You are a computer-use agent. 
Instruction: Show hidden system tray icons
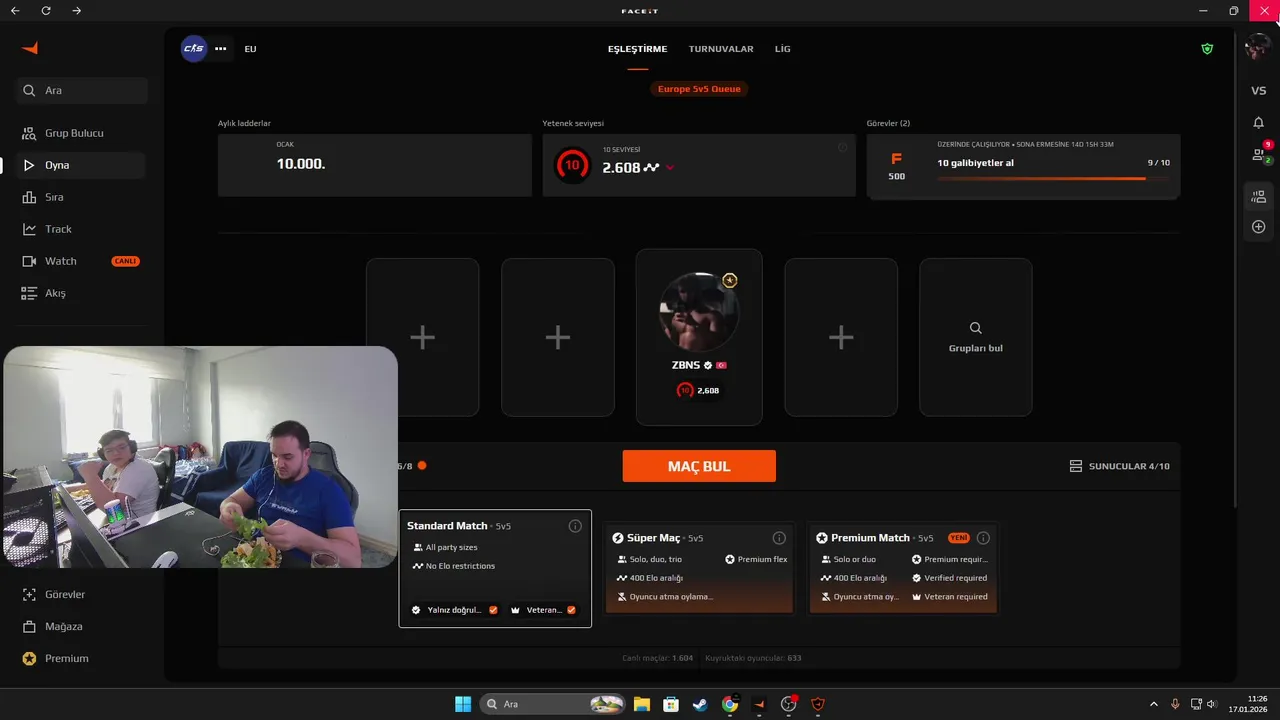coord(1153,704)
